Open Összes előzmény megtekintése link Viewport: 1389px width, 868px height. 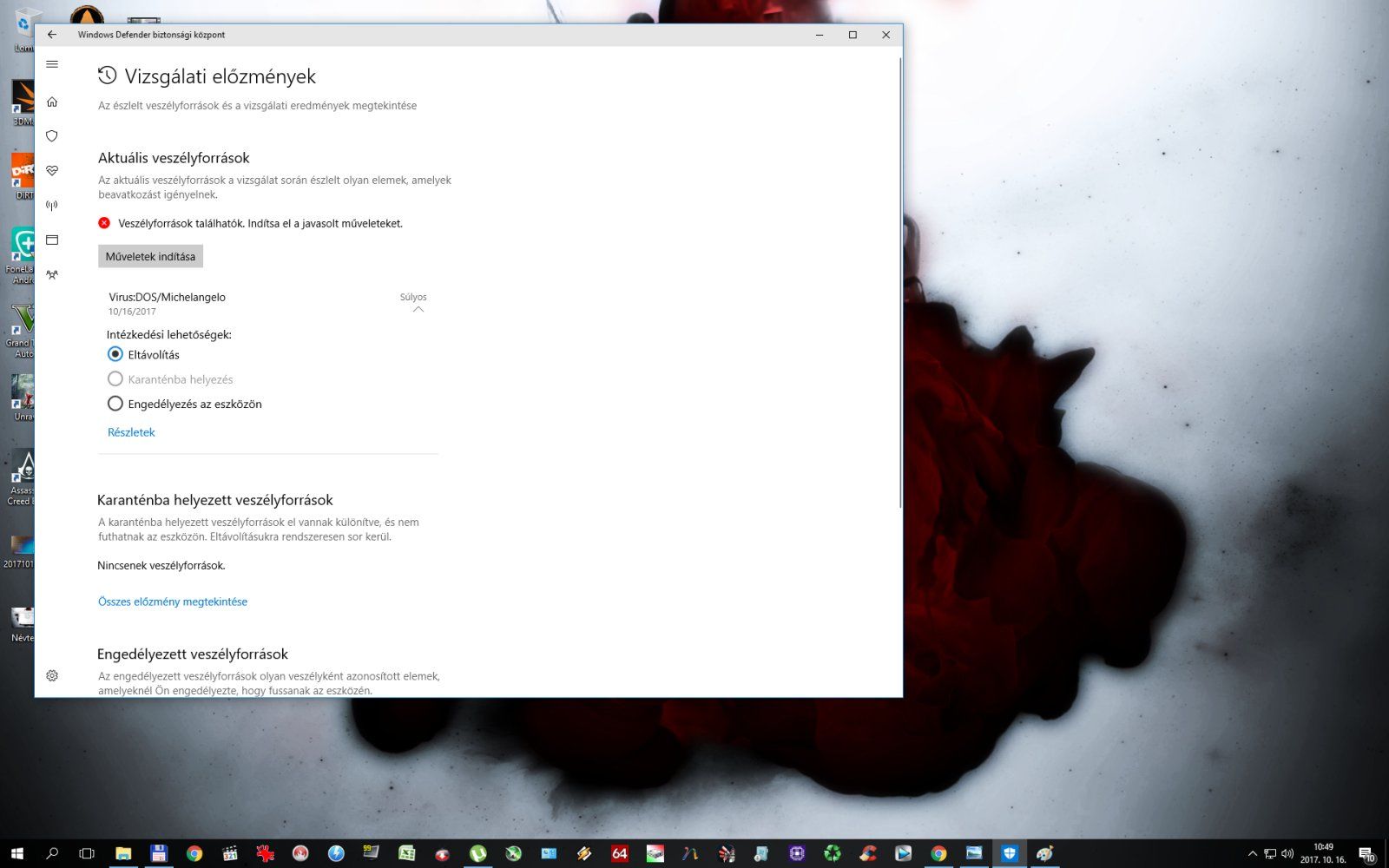173,602
